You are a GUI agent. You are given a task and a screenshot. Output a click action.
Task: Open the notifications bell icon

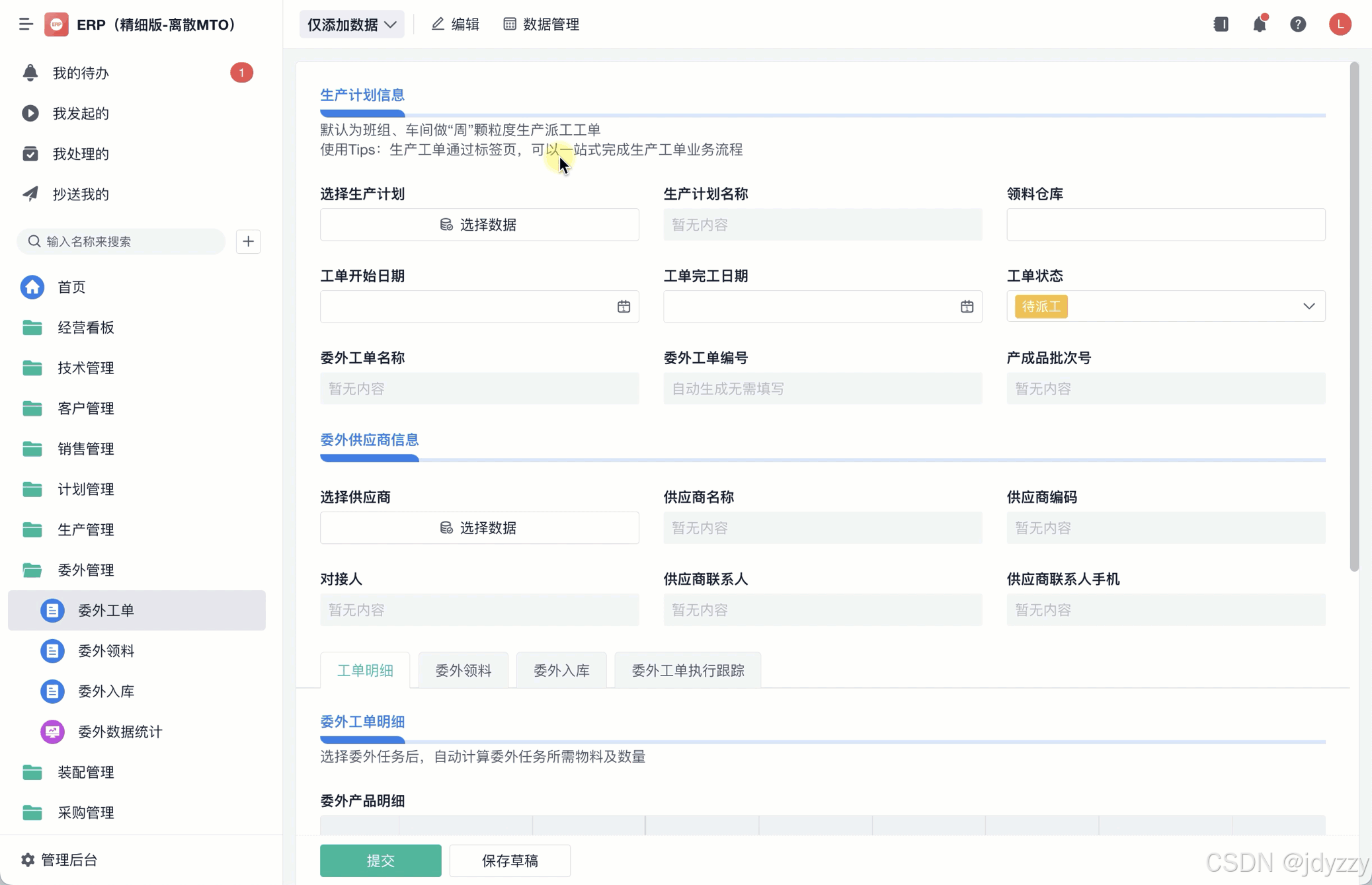[1259, 24]
